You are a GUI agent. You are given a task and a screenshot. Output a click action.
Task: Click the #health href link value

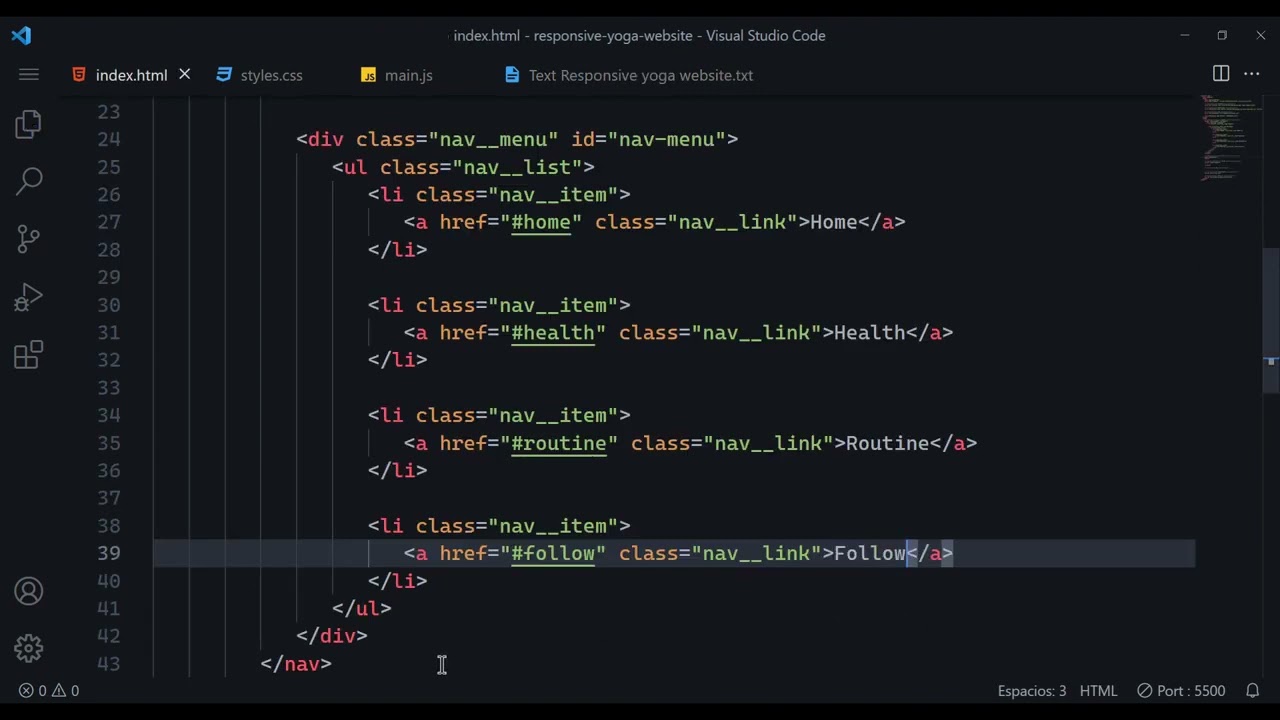553,332
